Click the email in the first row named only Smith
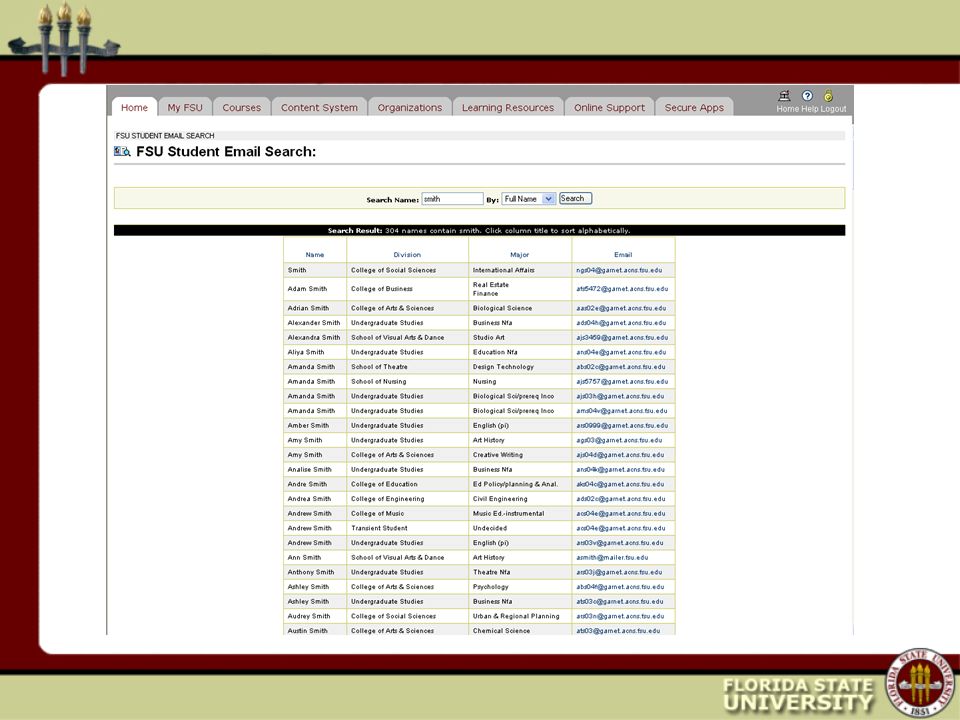 [619, 271]
